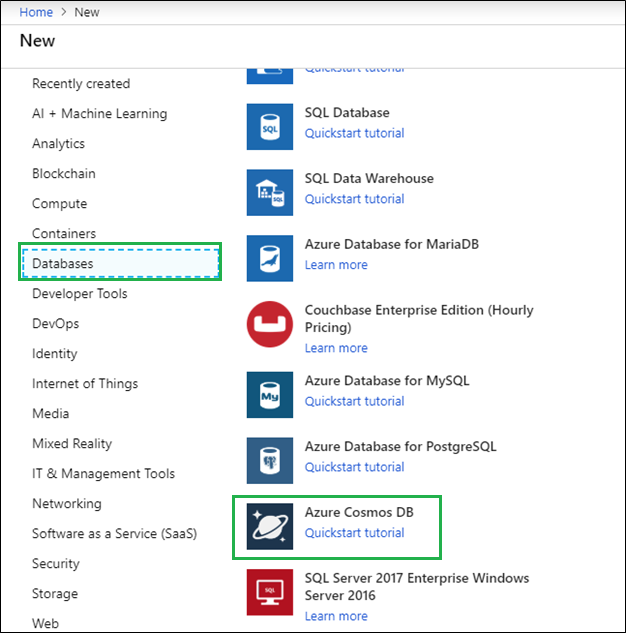
Task: Click the SQL Database icon
Action: click(270, 127)
